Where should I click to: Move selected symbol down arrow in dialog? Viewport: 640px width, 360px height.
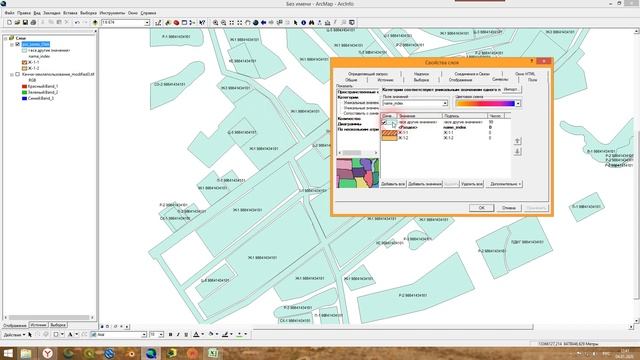[x=518, y=151]
